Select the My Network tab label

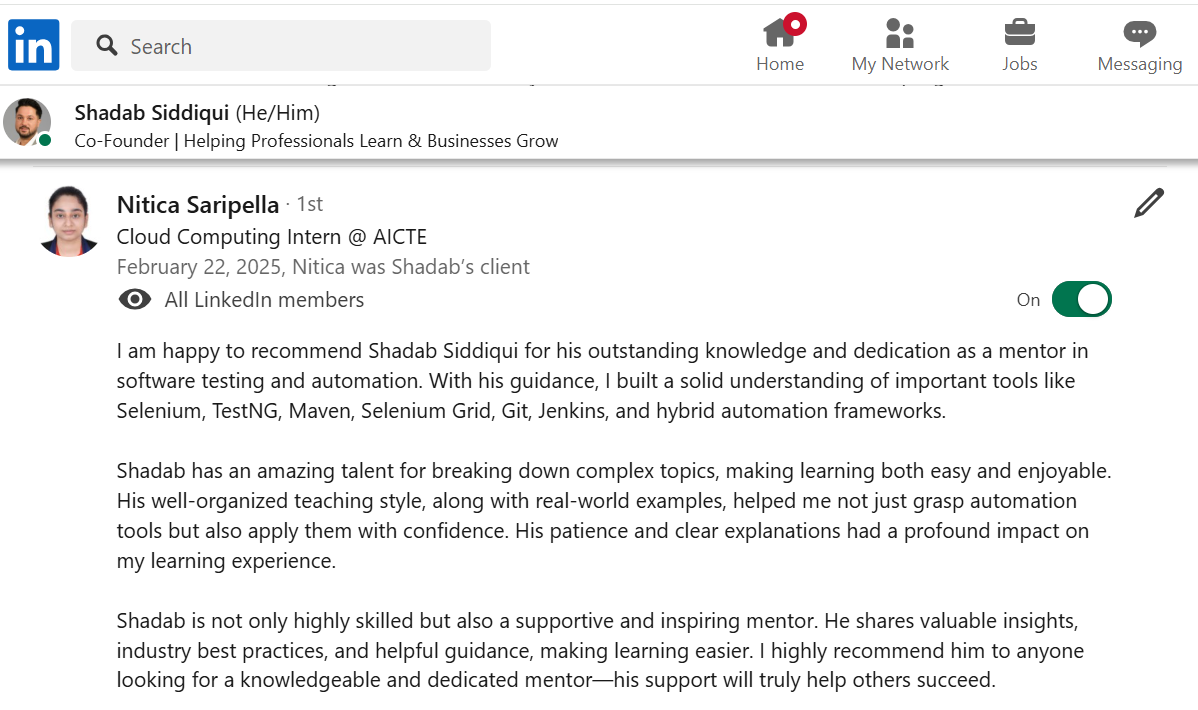pyautogui.click(x=900, y=64)
